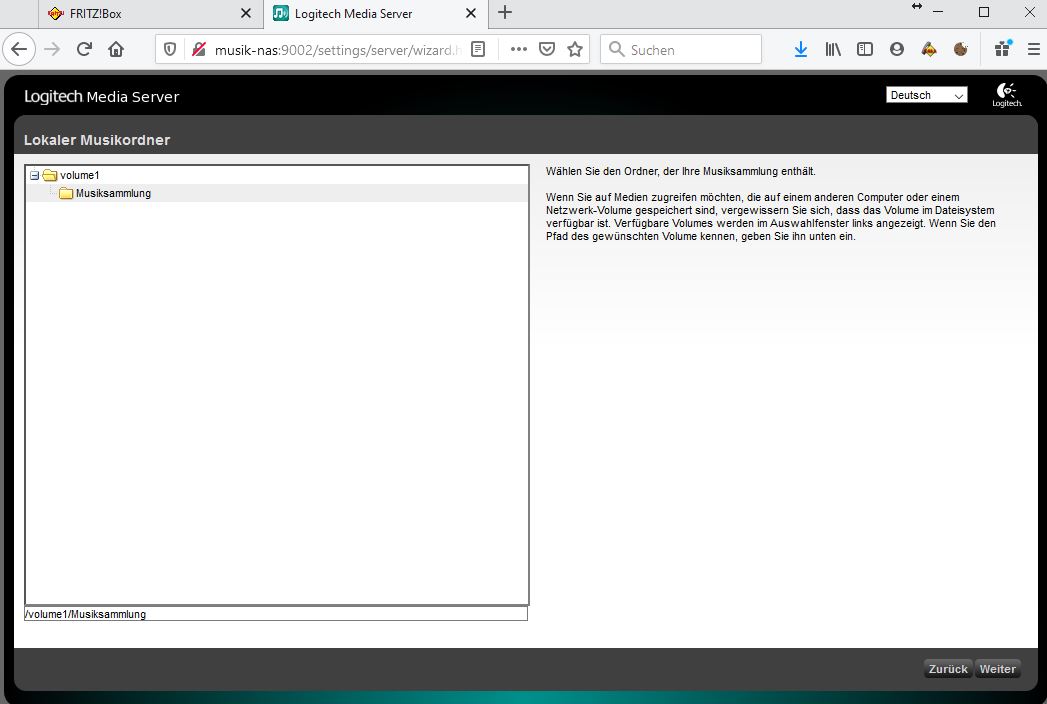Switch to the FRITZ!Box tab
This screenshot has height=704, width=1047.
tap(151, 14)
